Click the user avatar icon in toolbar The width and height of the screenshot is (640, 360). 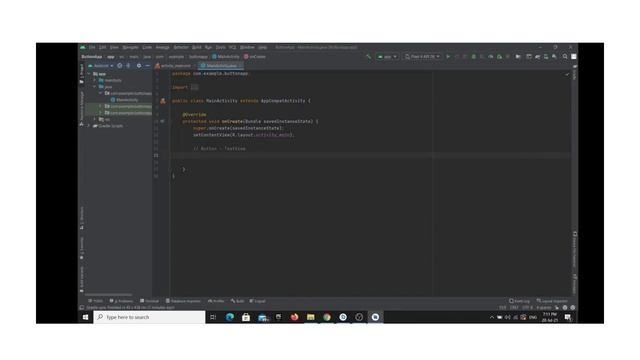coord(573,57)
